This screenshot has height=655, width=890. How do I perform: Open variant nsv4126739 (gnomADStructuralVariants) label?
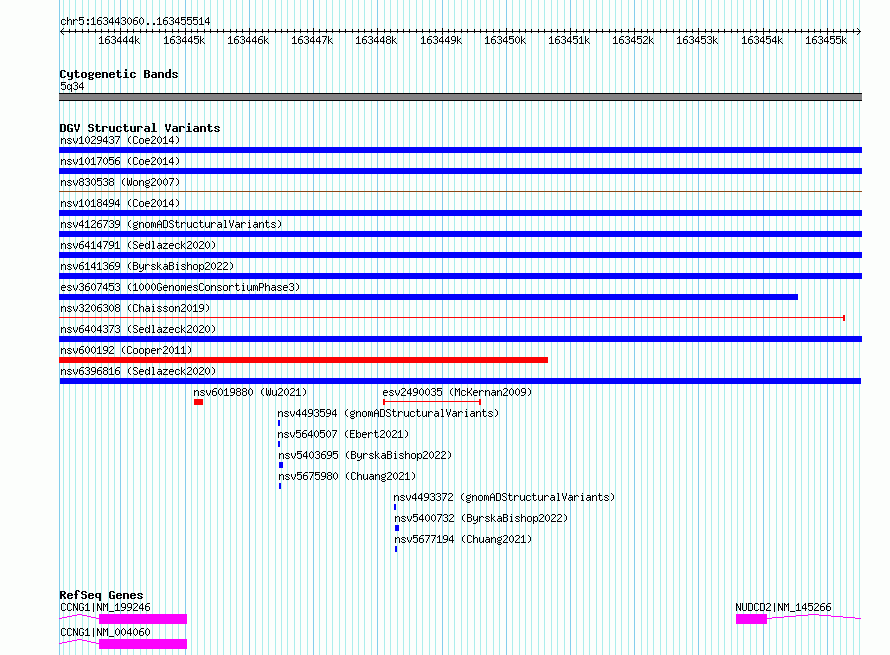pos(171,224)
